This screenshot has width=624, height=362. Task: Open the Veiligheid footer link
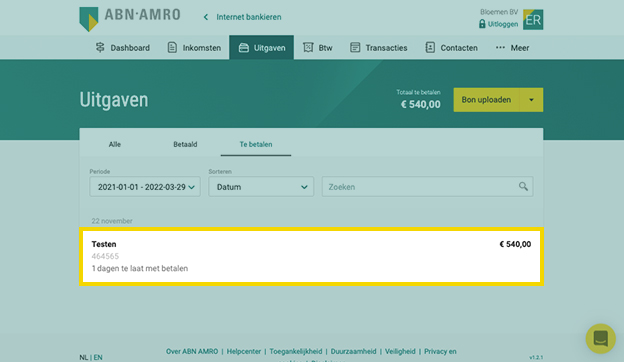click(x=400, y=351)
